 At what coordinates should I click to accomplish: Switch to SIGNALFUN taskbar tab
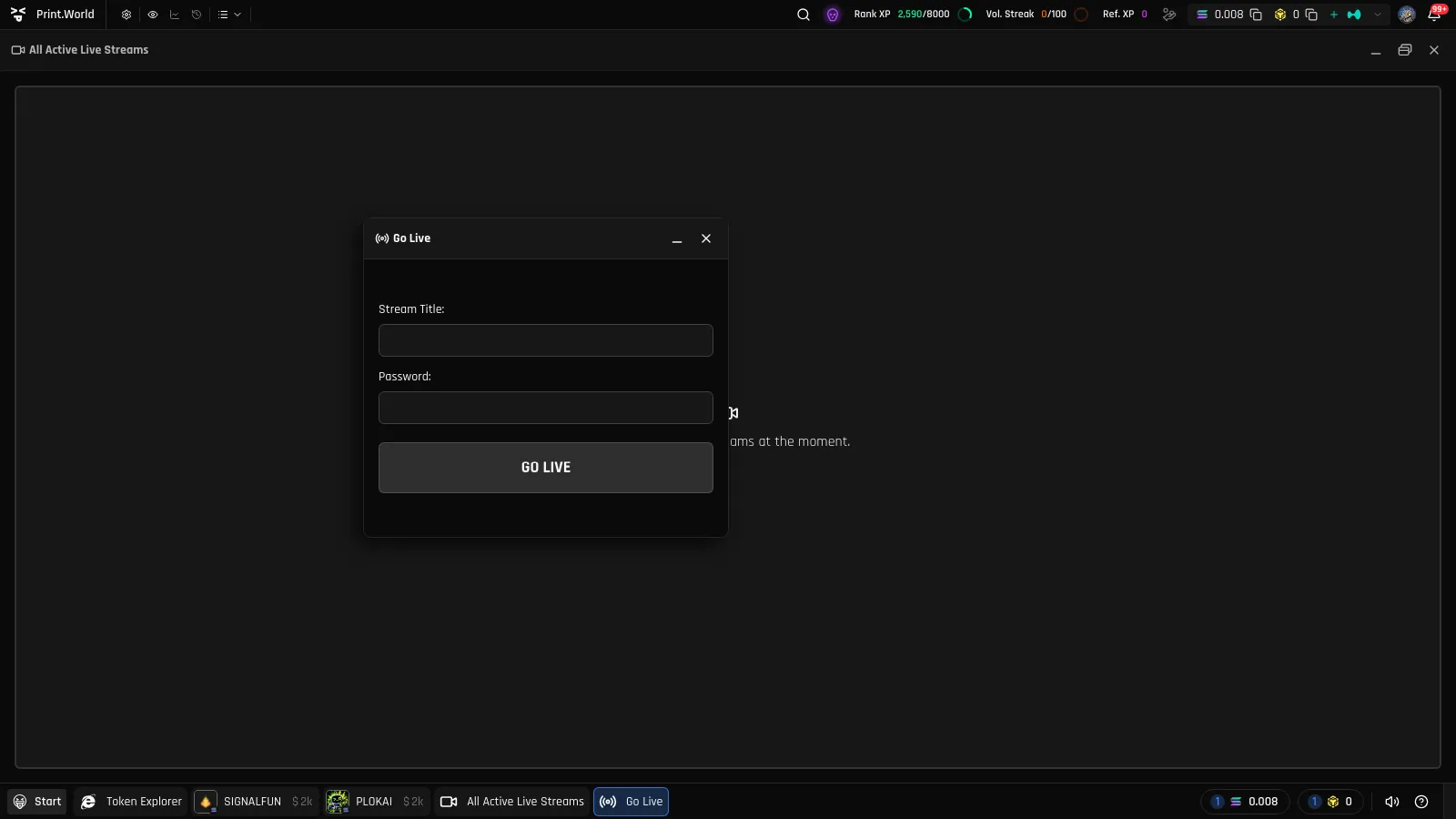255,802
